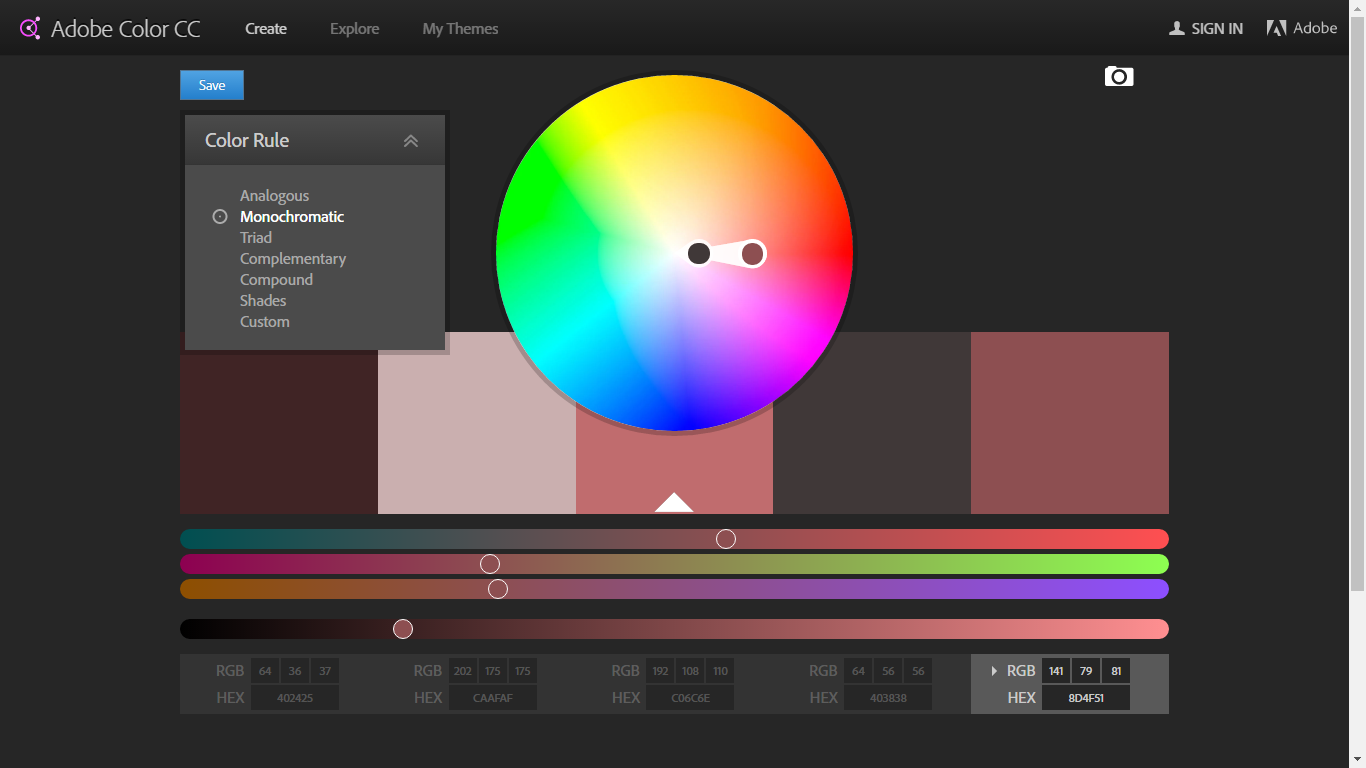Viewport: 1366px width, 768px height.
Task: Click the white base color triangle marker
Action: tap(674, 502)
